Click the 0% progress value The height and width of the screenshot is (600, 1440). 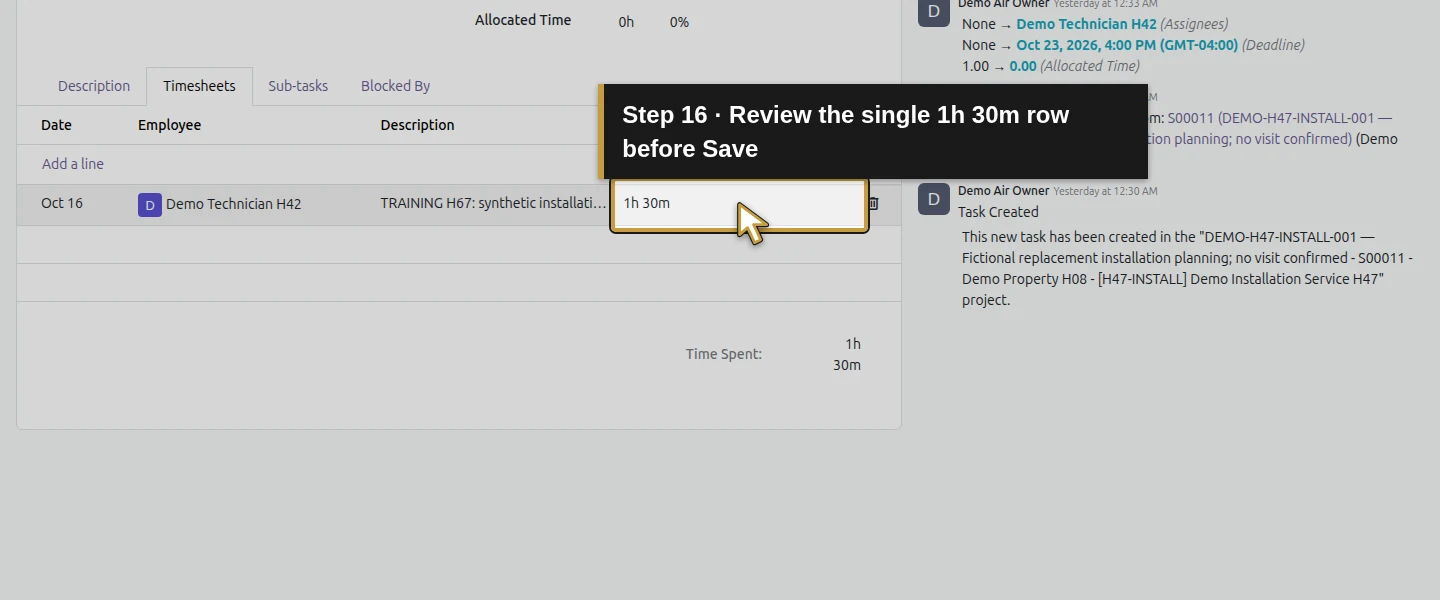679,22
